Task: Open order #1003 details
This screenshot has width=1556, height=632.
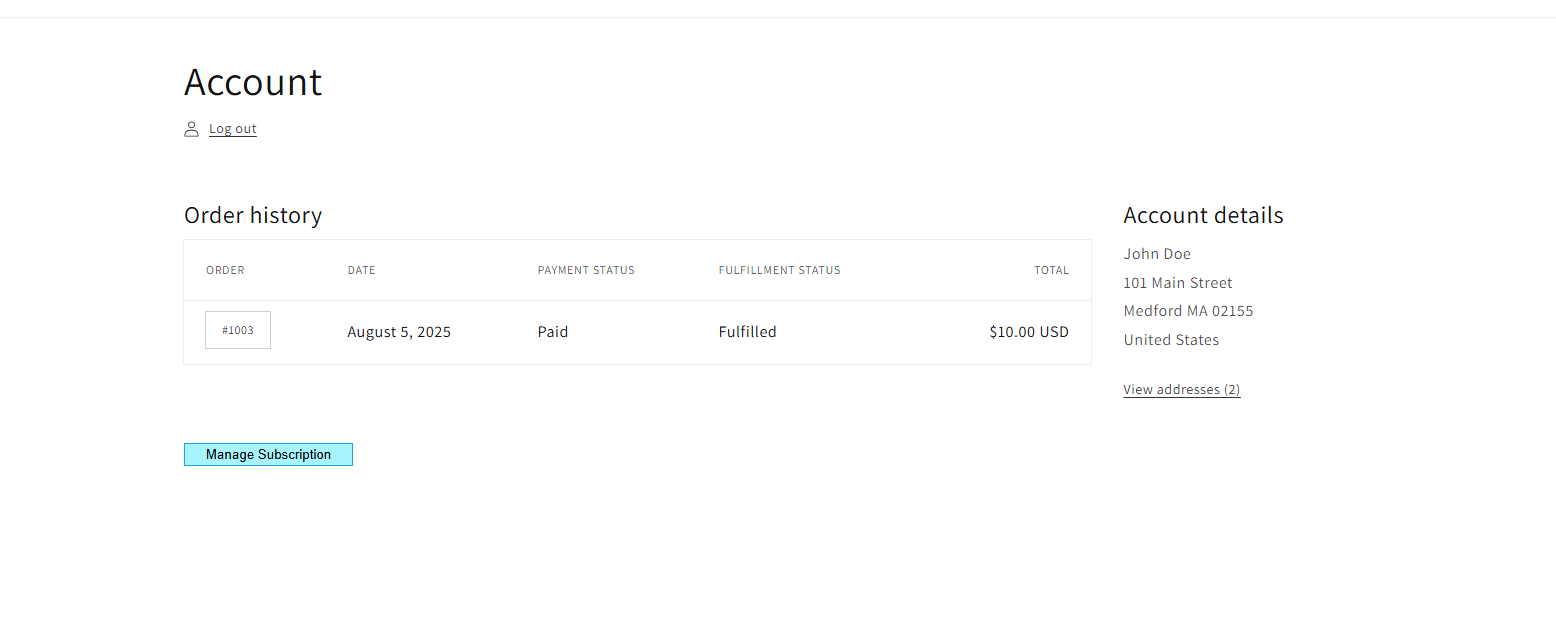Action: pyautogui.click(x=238, y=330)
